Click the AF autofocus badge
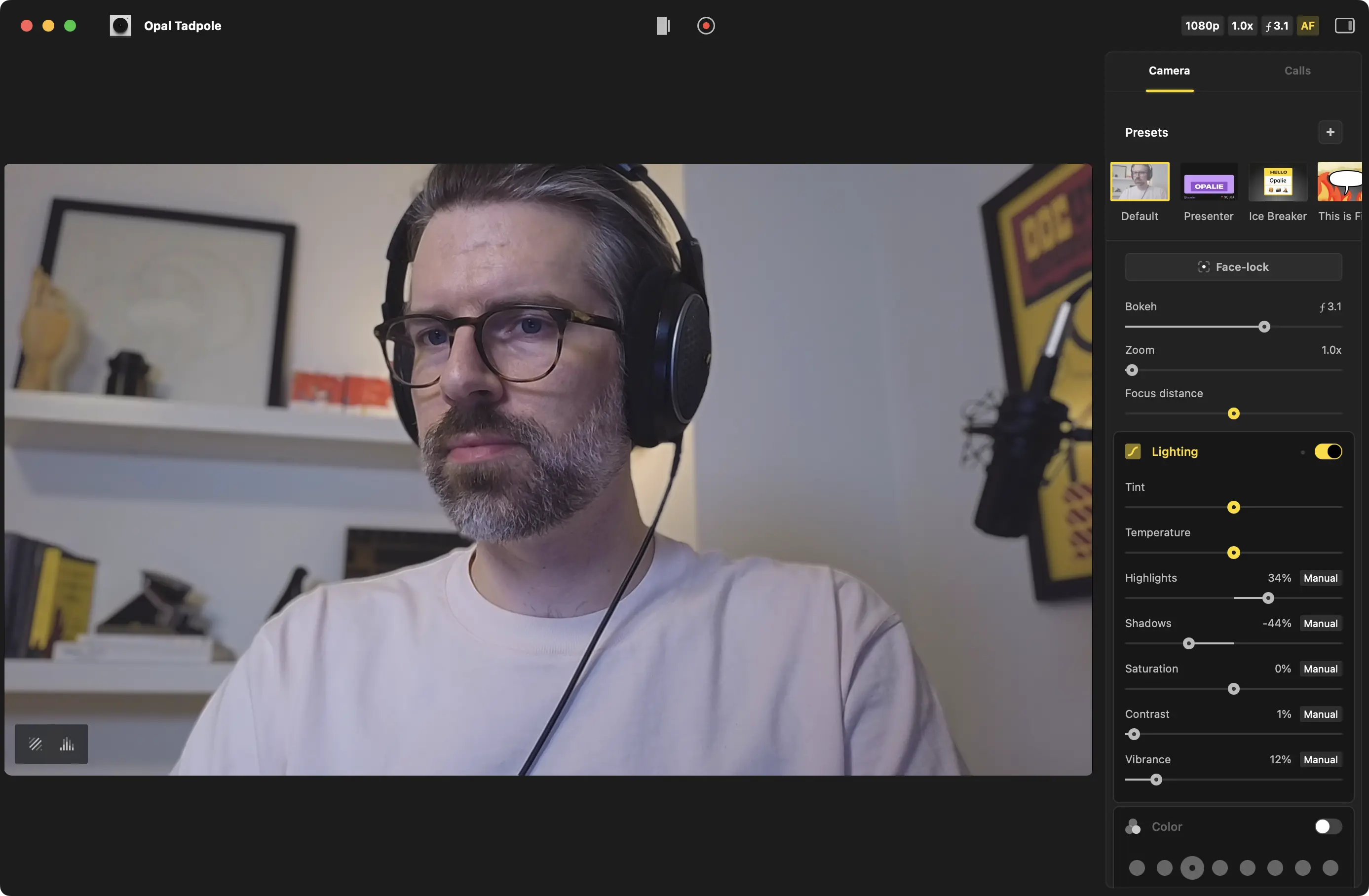This screenshot has width=1369, height=896. [x=1307, y=26]
